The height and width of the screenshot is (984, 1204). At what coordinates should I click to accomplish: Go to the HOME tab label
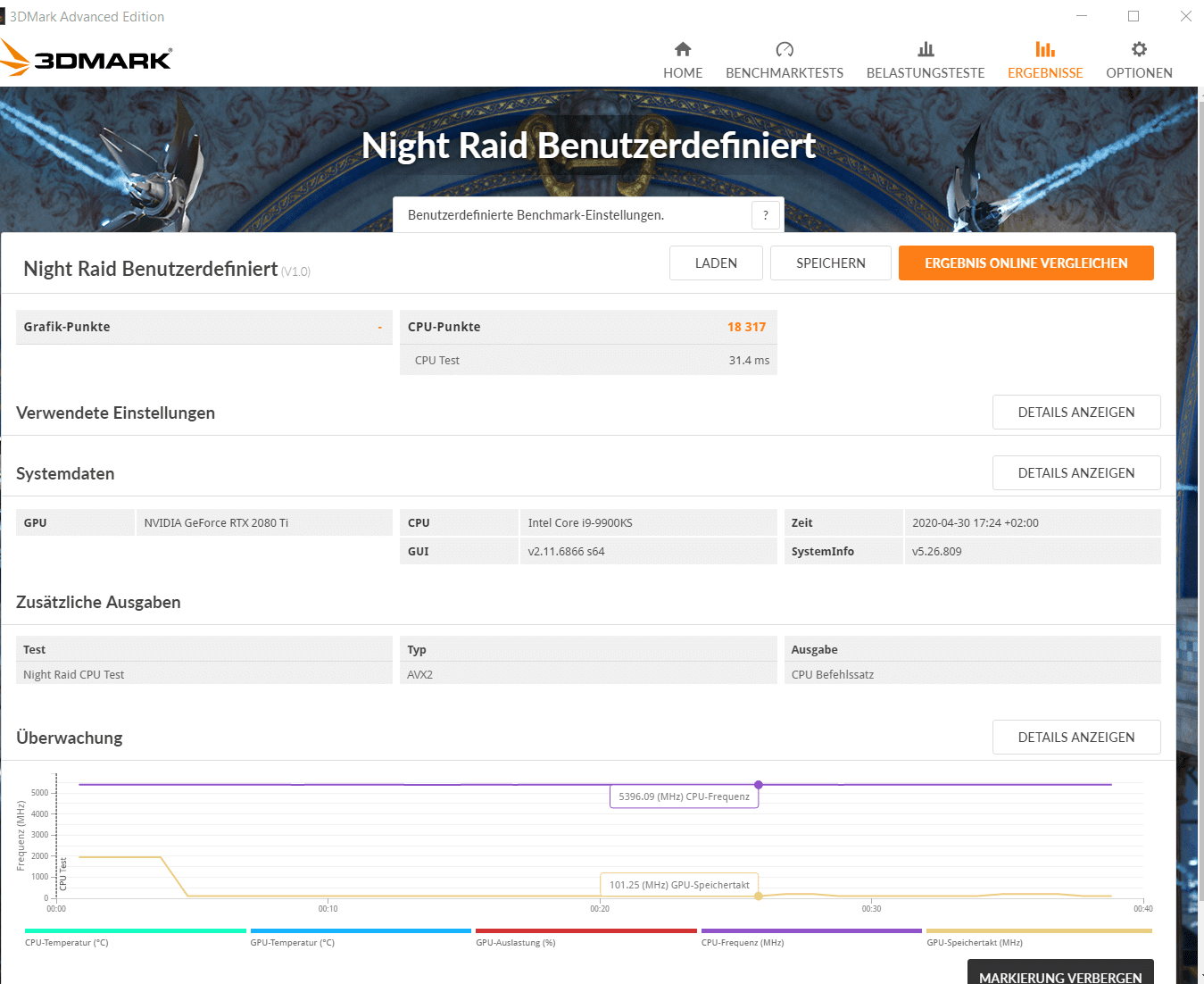pyautogui.click(x=683, y=73)
